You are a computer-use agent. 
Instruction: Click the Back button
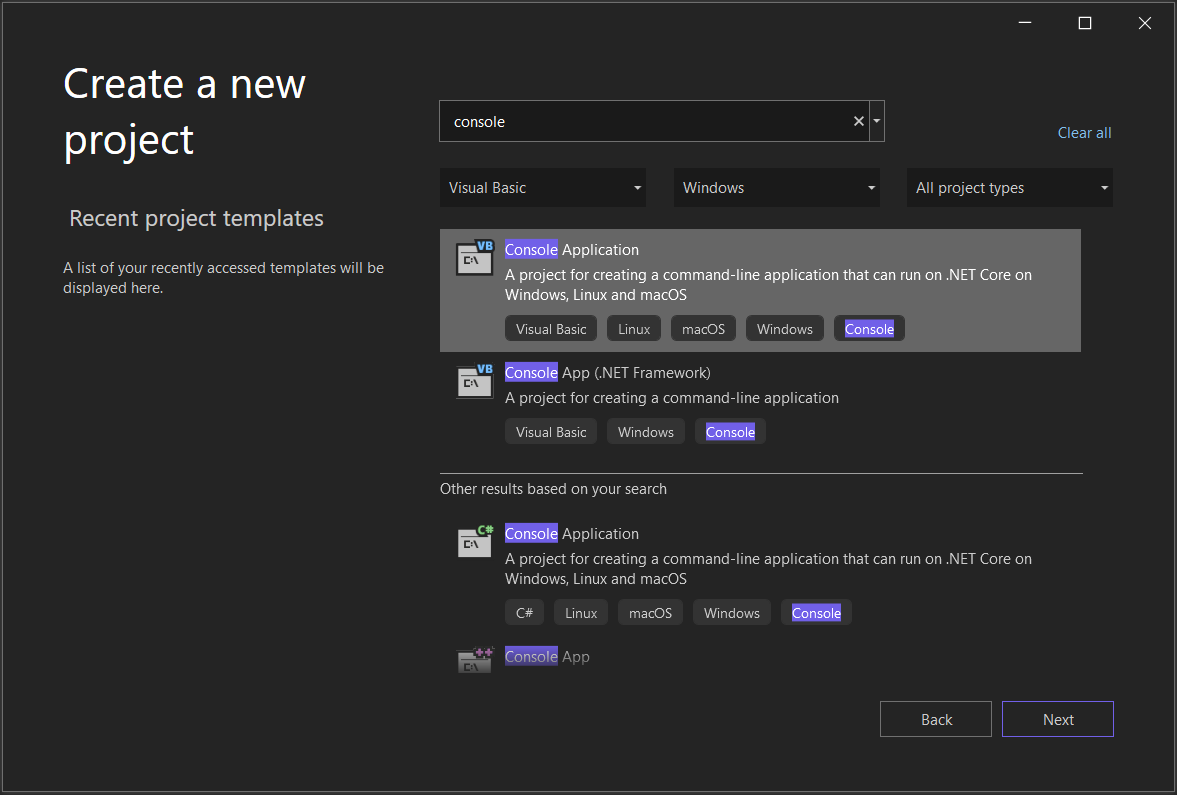point(935,718)
